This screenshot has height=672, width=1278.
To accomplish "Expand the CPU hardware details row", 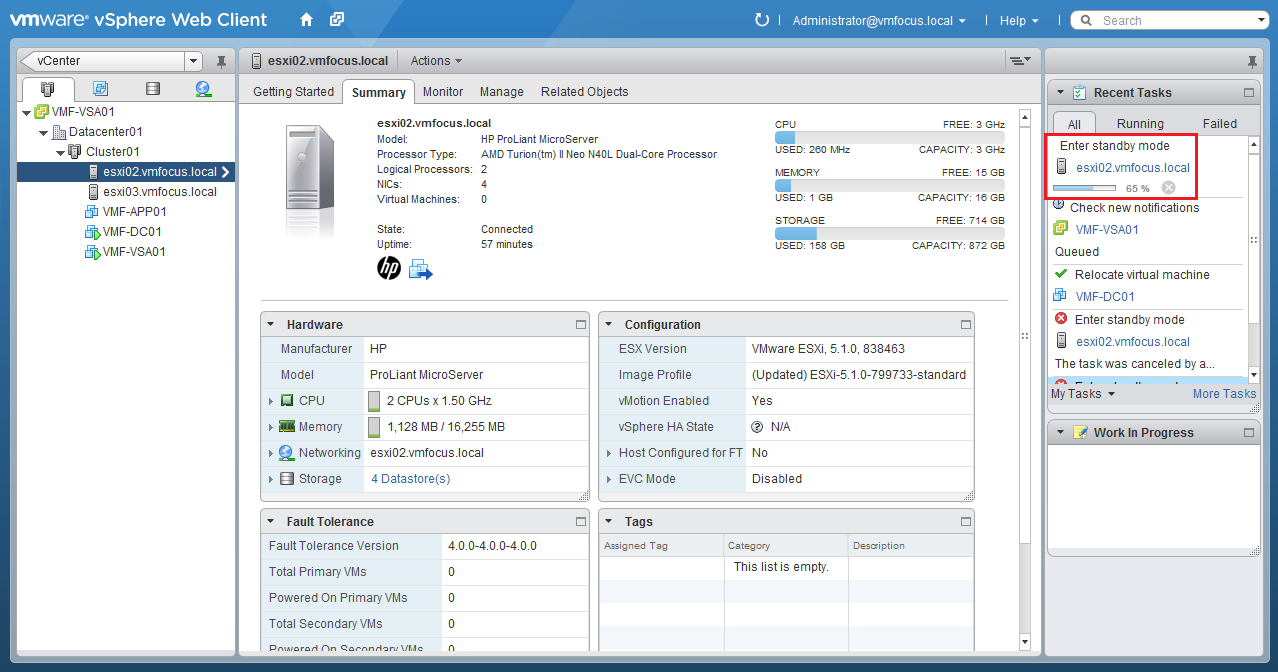I will coord(271,401).
